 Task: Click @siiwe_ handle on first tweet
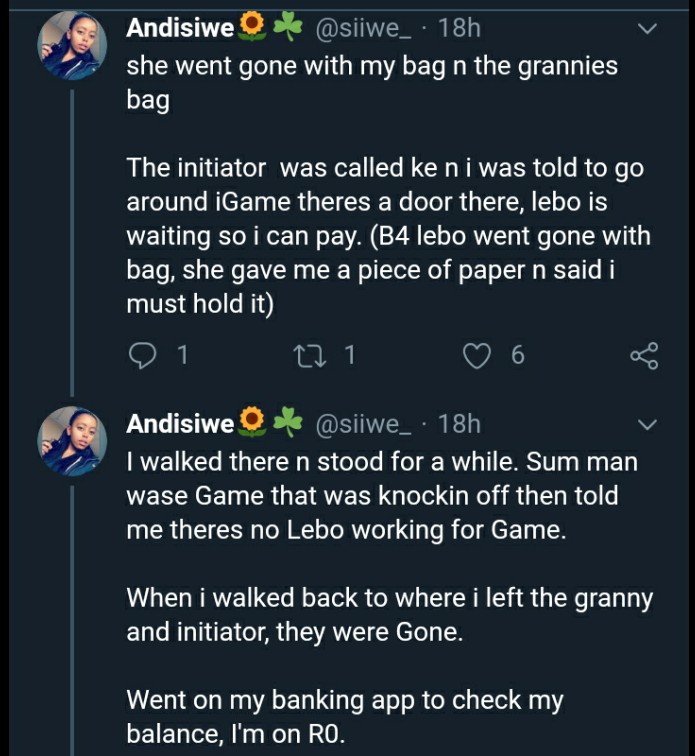[363, 28]
